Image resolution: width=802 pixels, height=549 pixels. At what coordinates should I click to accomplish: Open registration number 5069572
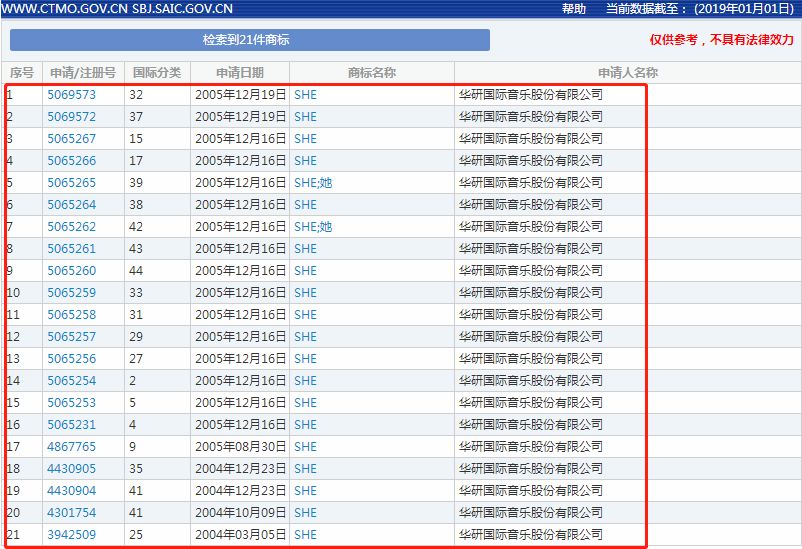72,117
